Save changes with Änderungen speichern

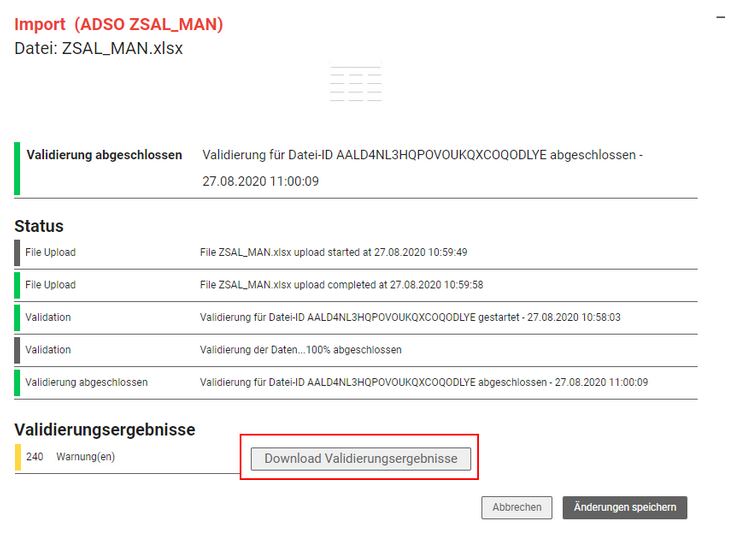click(x=625, y=507)
